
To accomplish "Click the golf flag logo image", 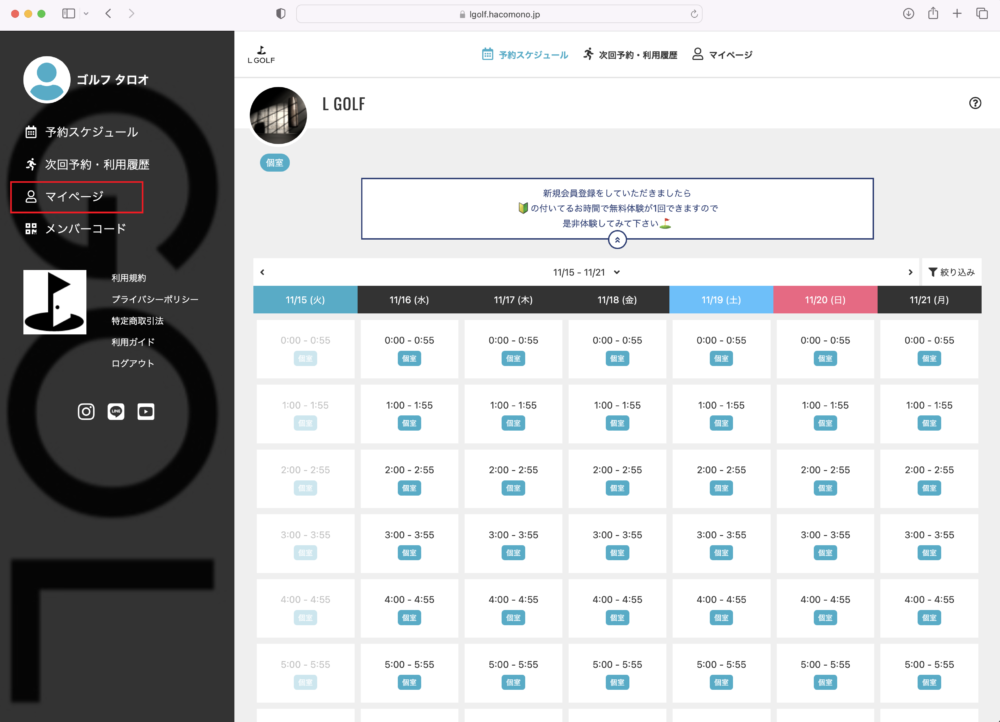I will [55, 302].
